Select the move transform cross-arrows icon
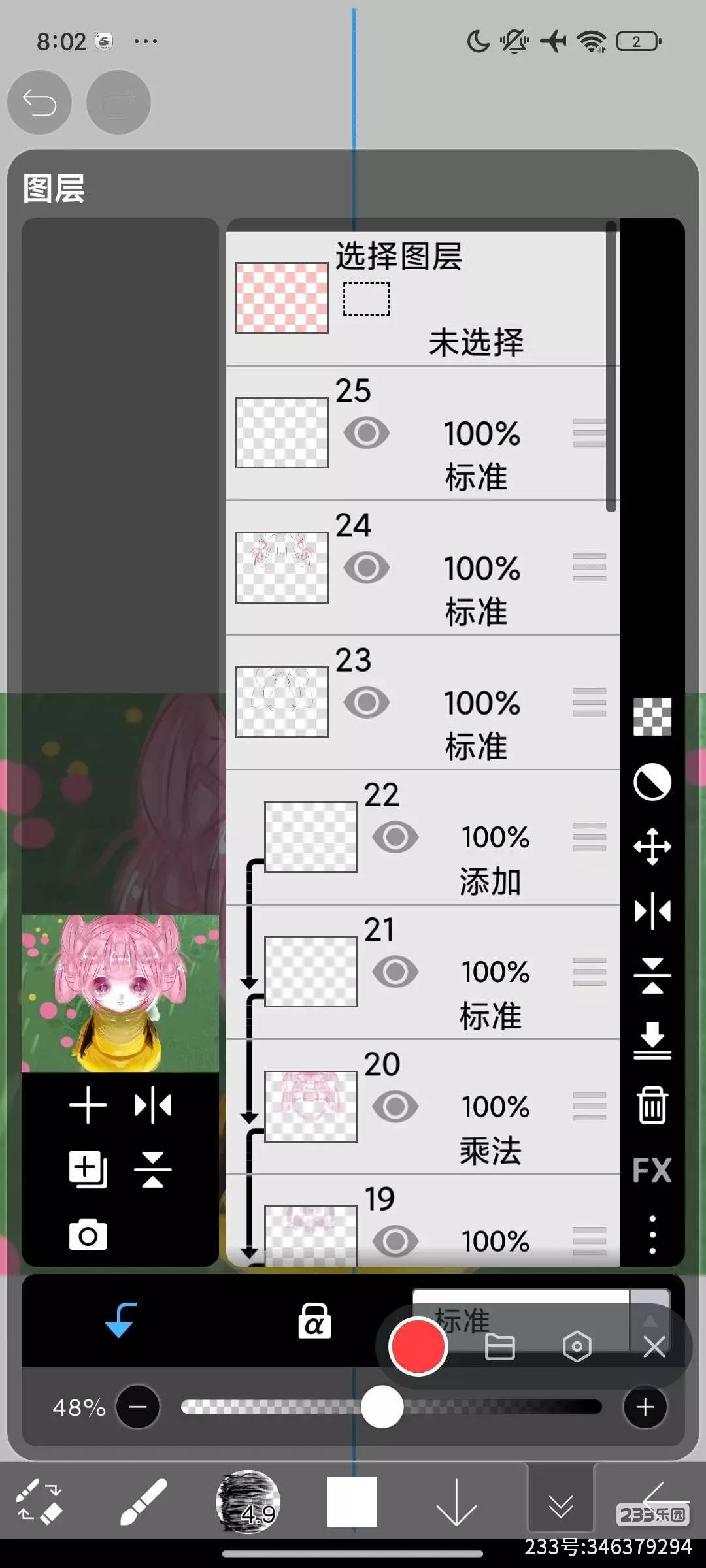 click(652, 847)
